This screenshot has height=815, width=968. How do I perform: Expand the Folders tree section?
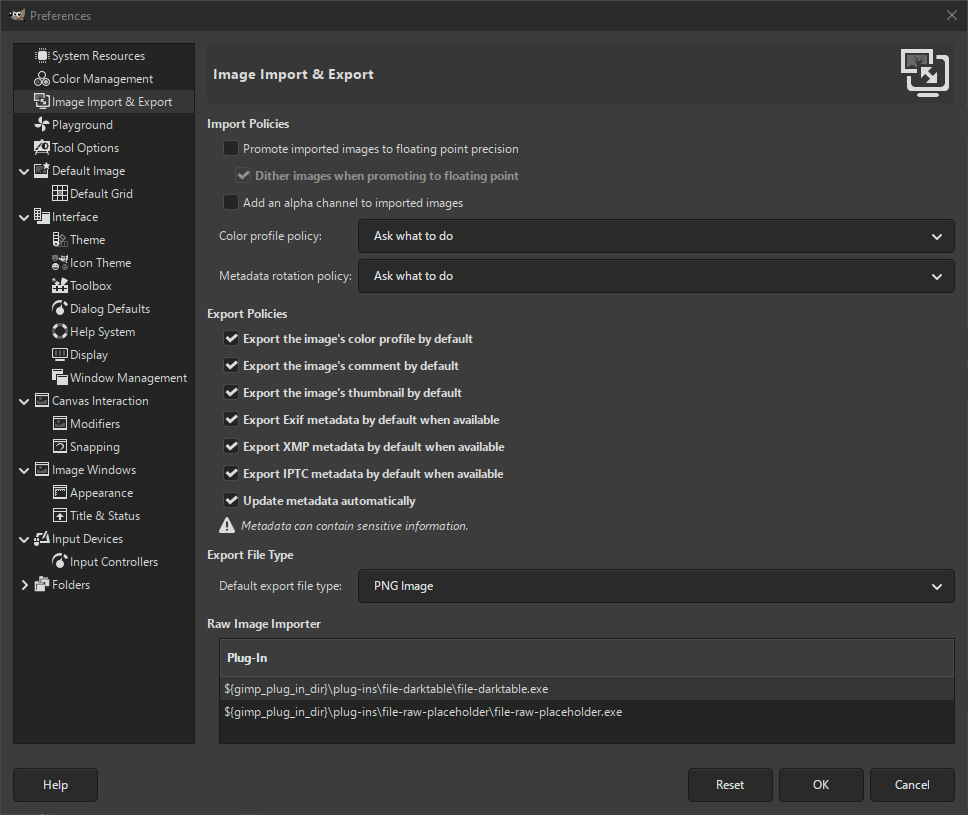24,584
